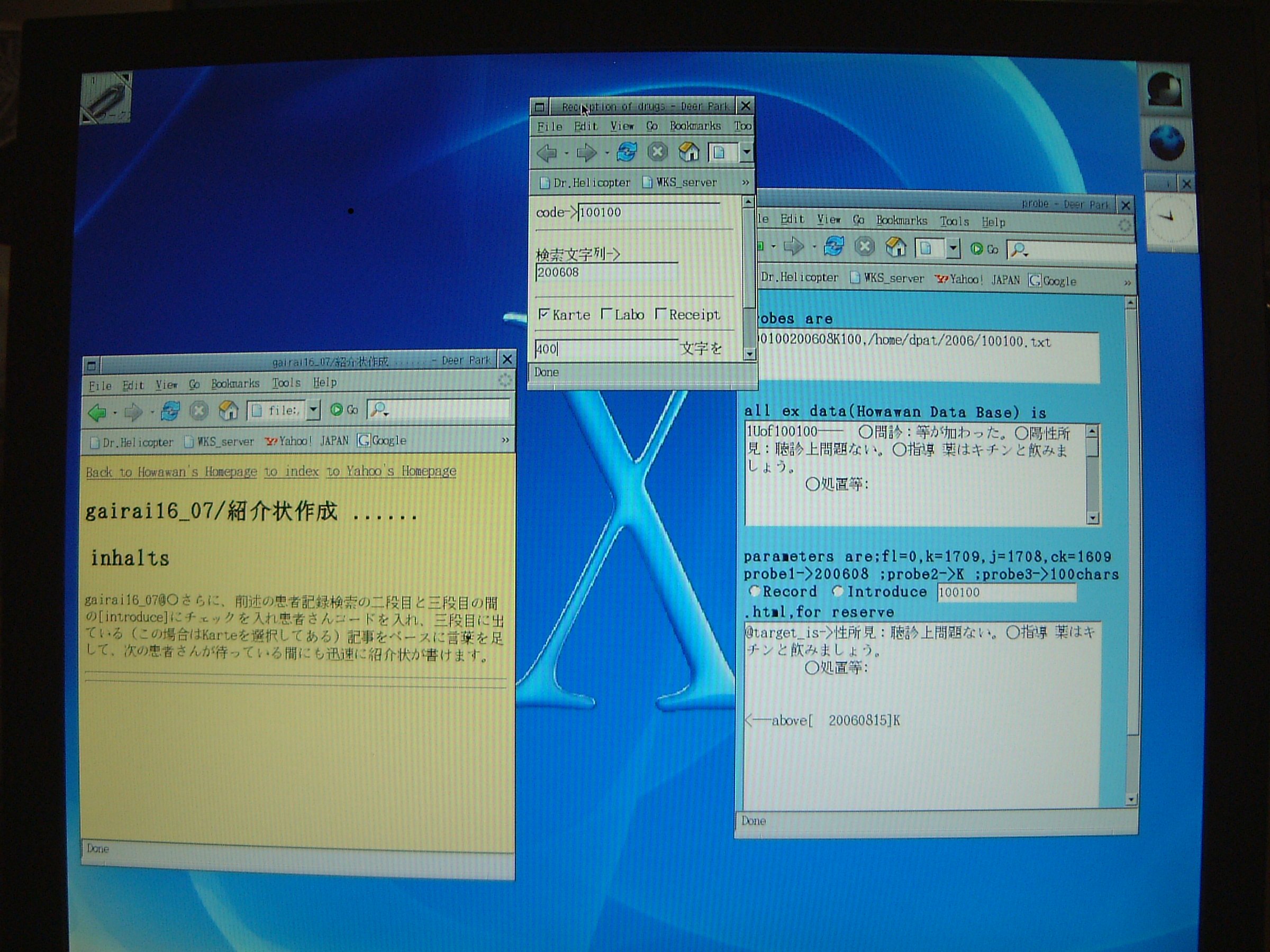The height and width of the screenshot is (952, 1270).
Task: Open Dr.Helicopter bookmark in Reception of drugs window
Action: [585, 182]
